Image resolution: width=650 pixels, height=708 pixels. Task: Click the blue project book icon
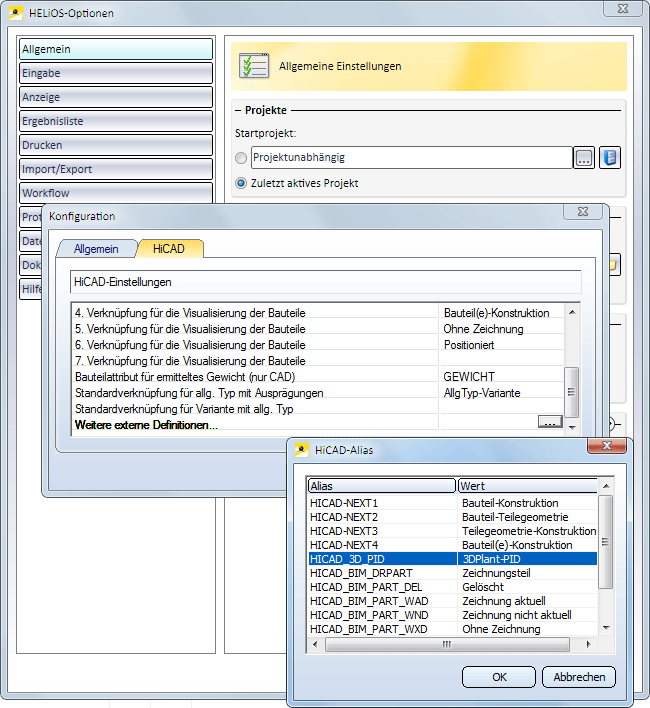point(609,158)
